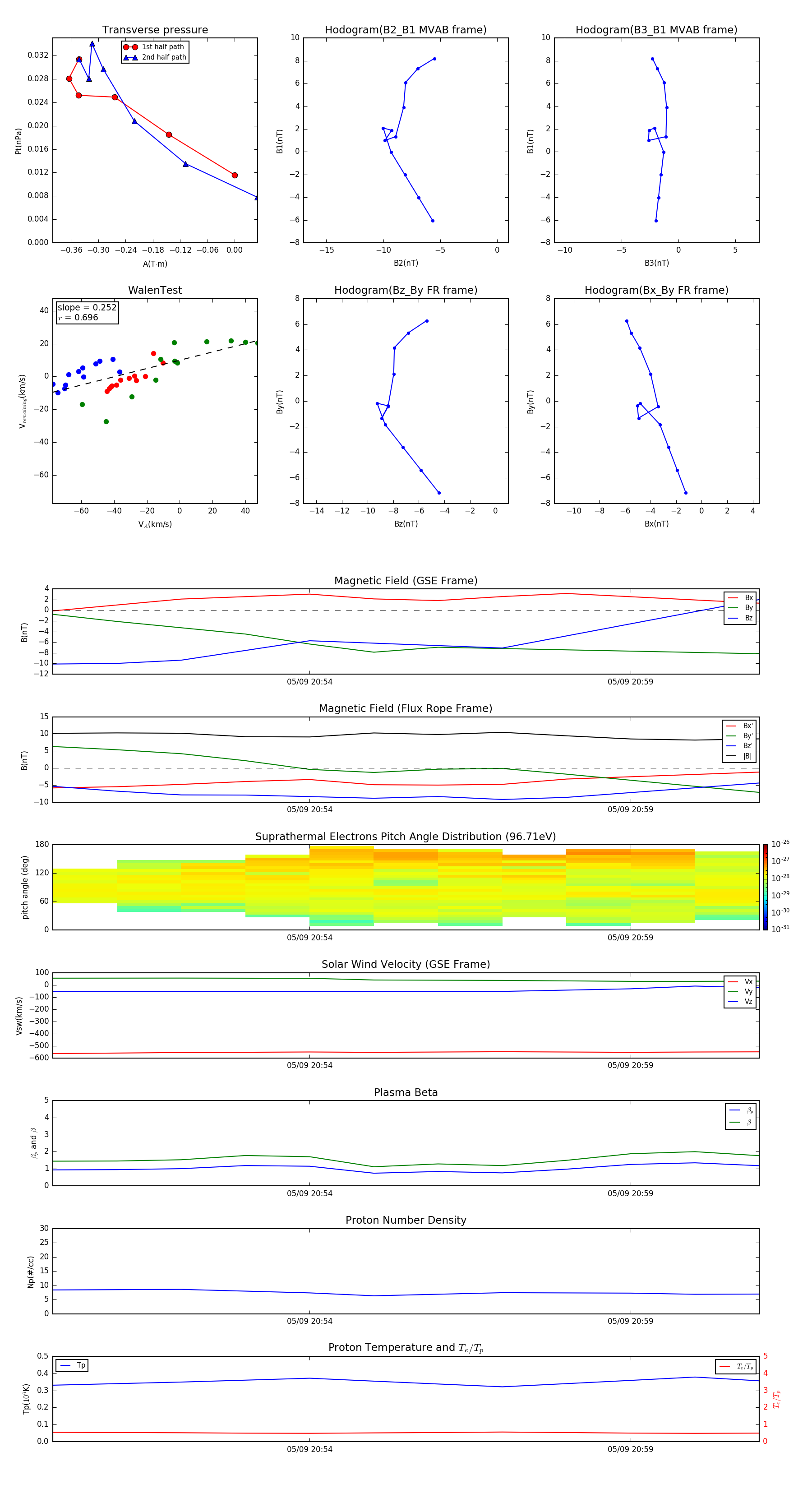This screenshot has height=1489, width=812.
Task: Click 'Hodogram(B2_B1 MVAB frame)' title
Action: pos(406,29)
